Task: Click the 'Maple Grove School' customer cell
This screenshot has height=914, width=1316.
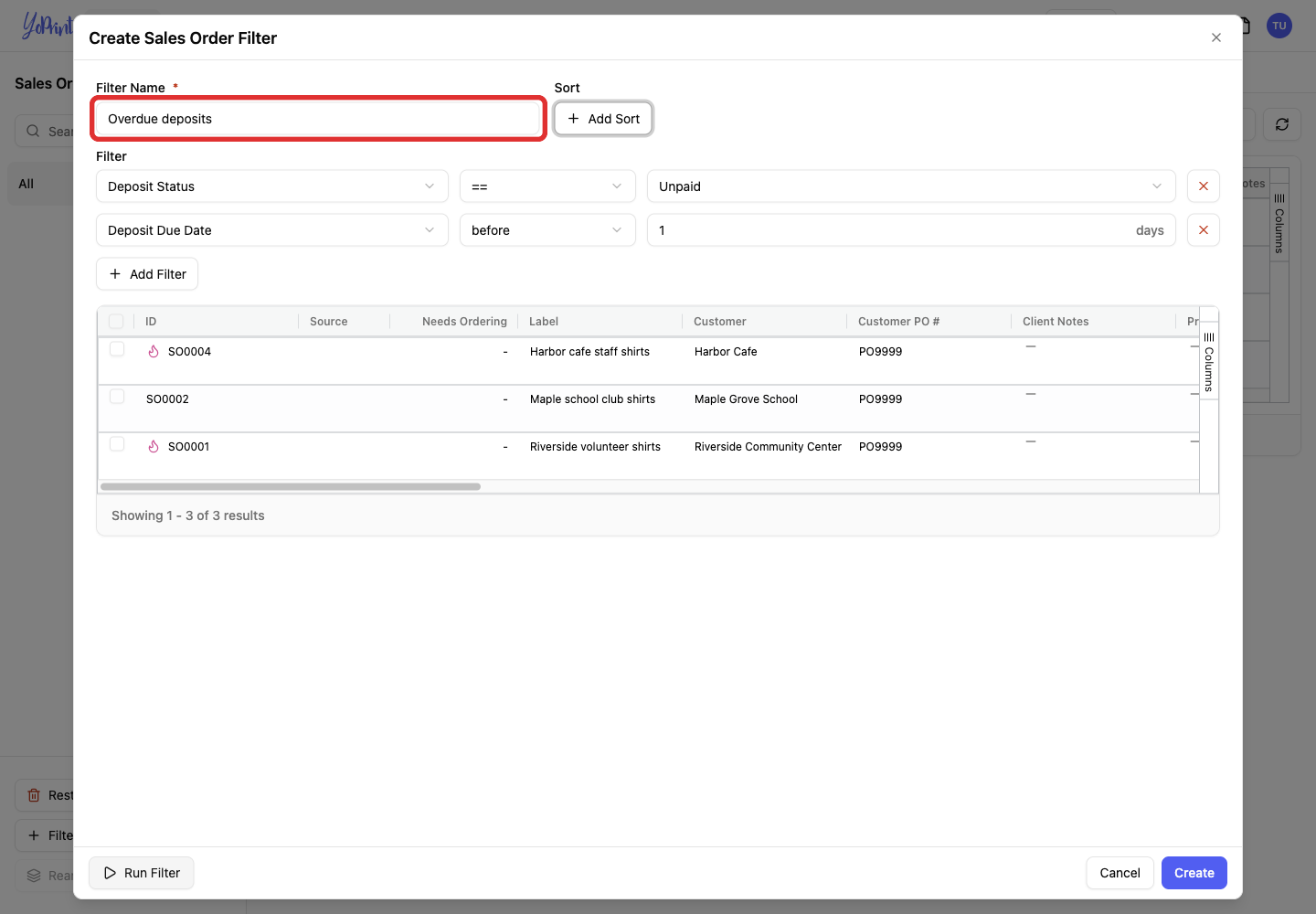Action: (x=746, y=399)
